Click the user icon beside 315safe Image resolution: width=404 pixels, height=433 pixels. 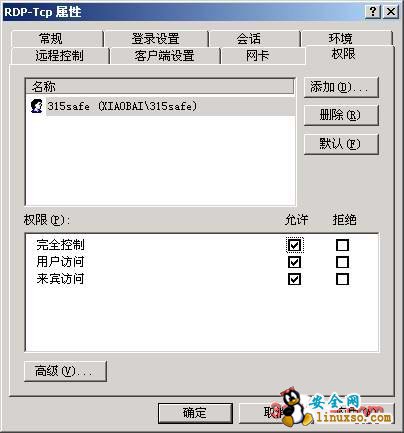point(36,106)
